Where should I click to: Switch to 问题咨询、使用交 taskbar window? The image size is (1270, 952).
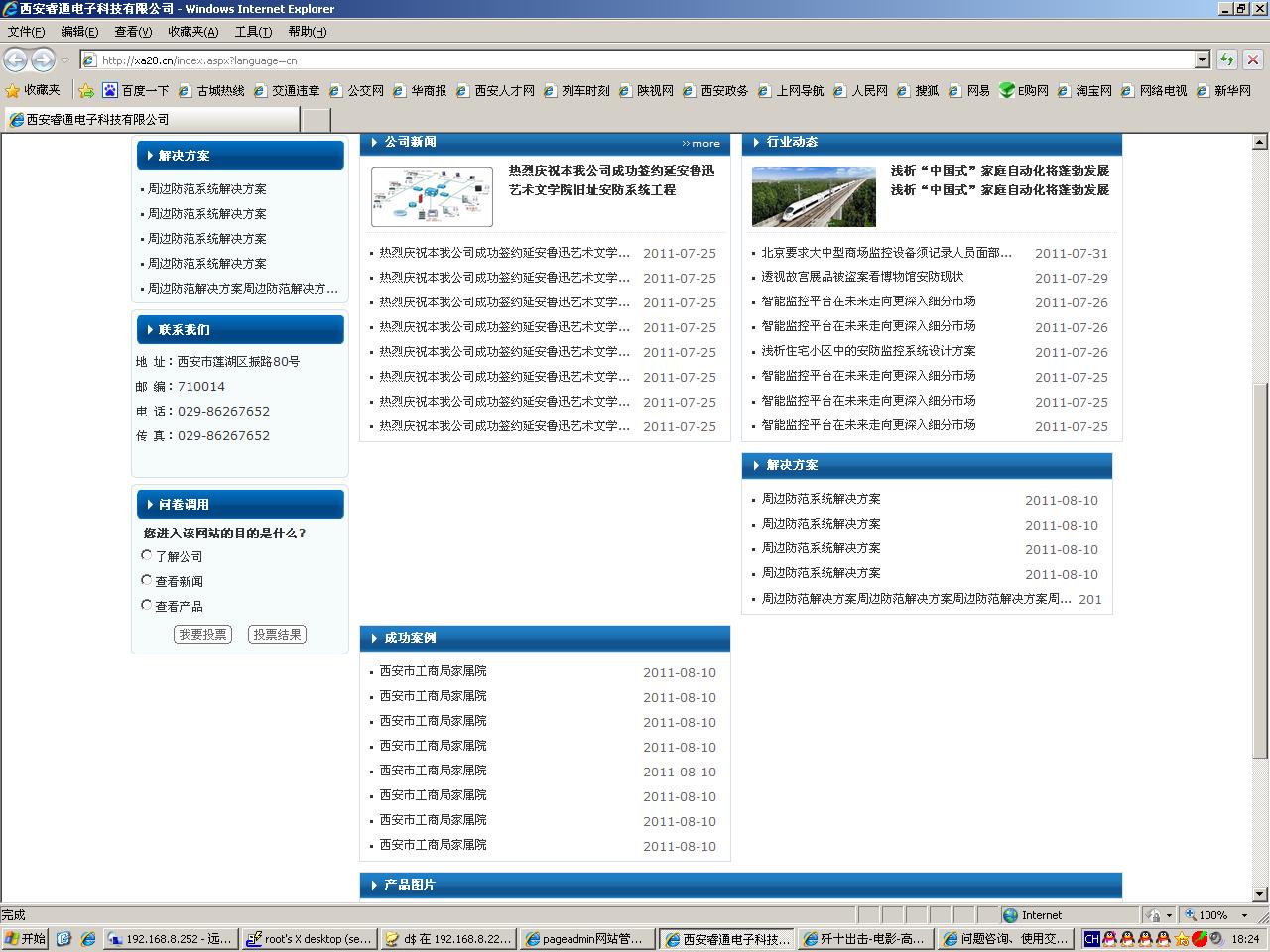(1003, 938)
